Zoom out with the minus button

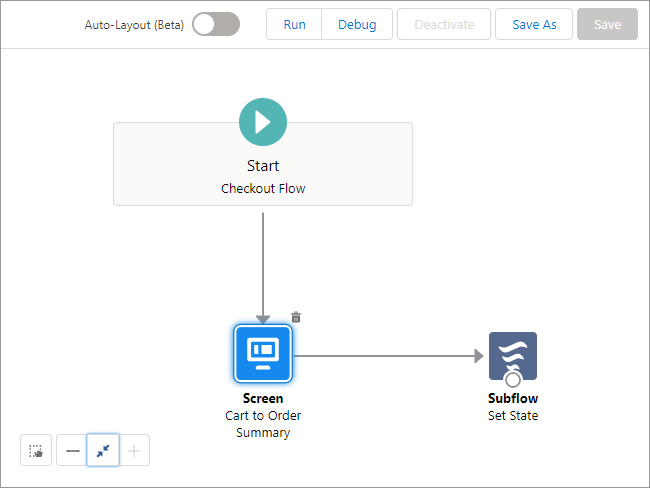click(72, 451)
